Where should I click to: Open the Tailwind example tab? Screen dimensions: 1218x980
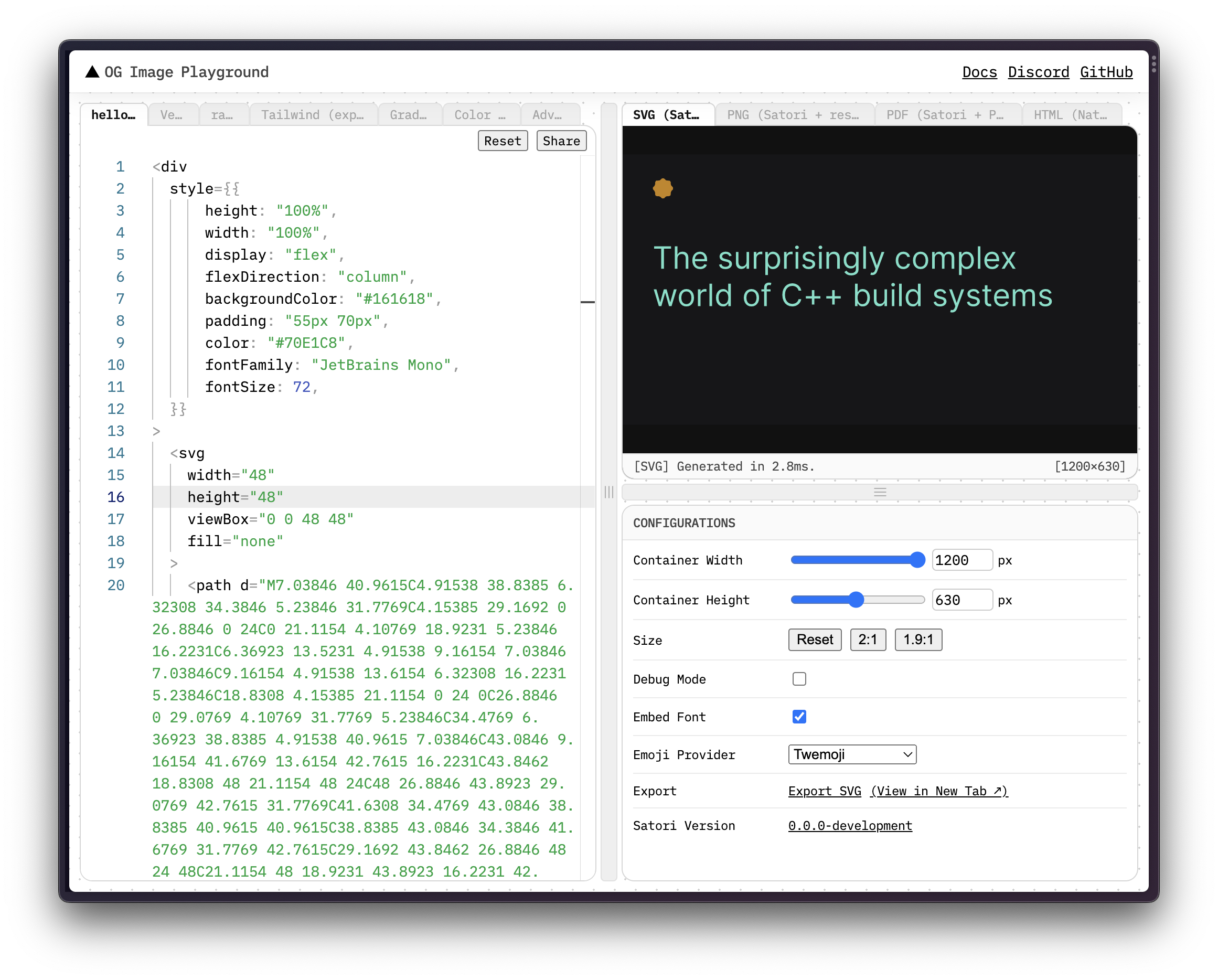[314, 114]
